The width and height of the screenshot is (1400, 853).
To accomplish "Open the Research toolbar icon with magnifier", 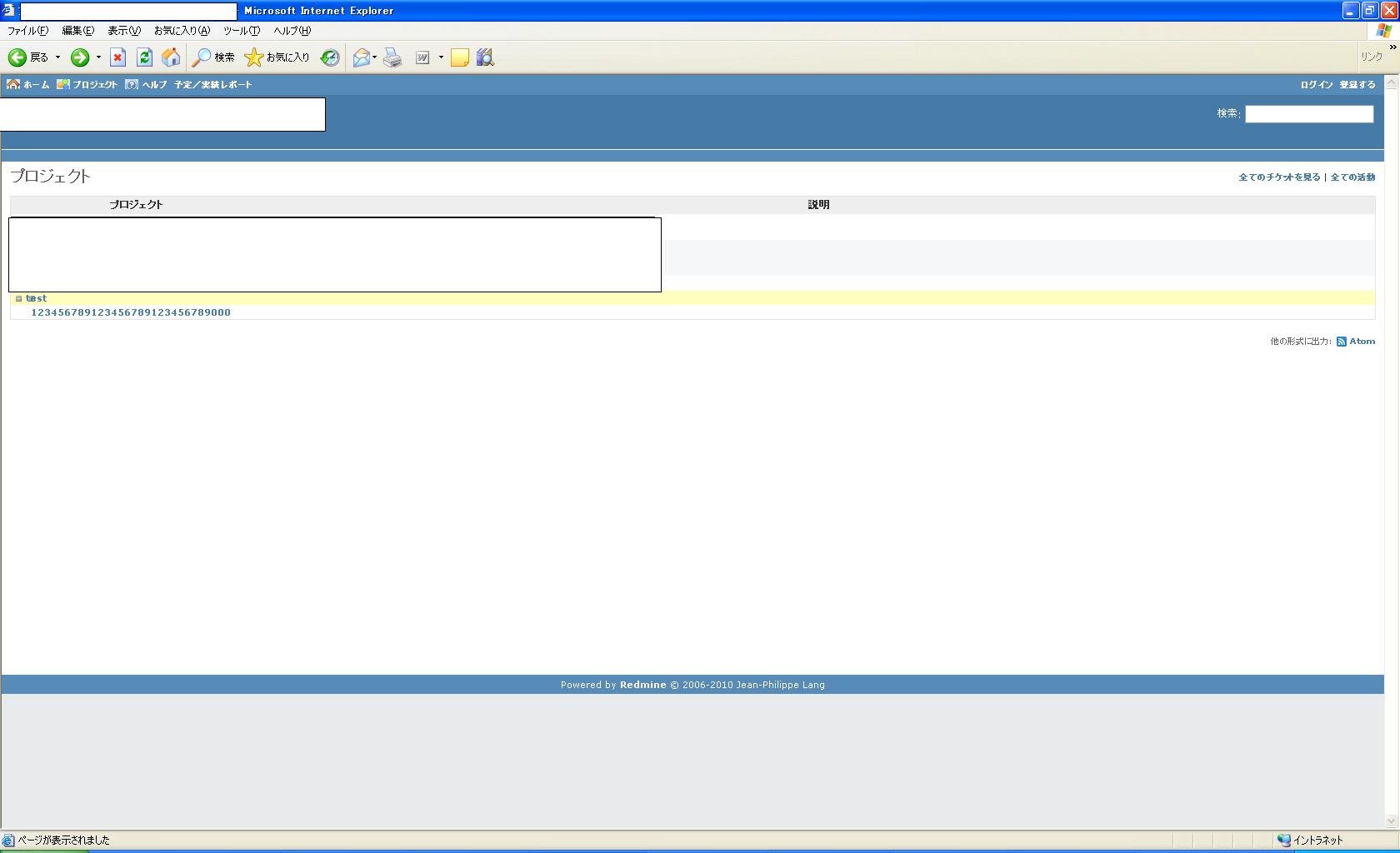I will [485, 57].
